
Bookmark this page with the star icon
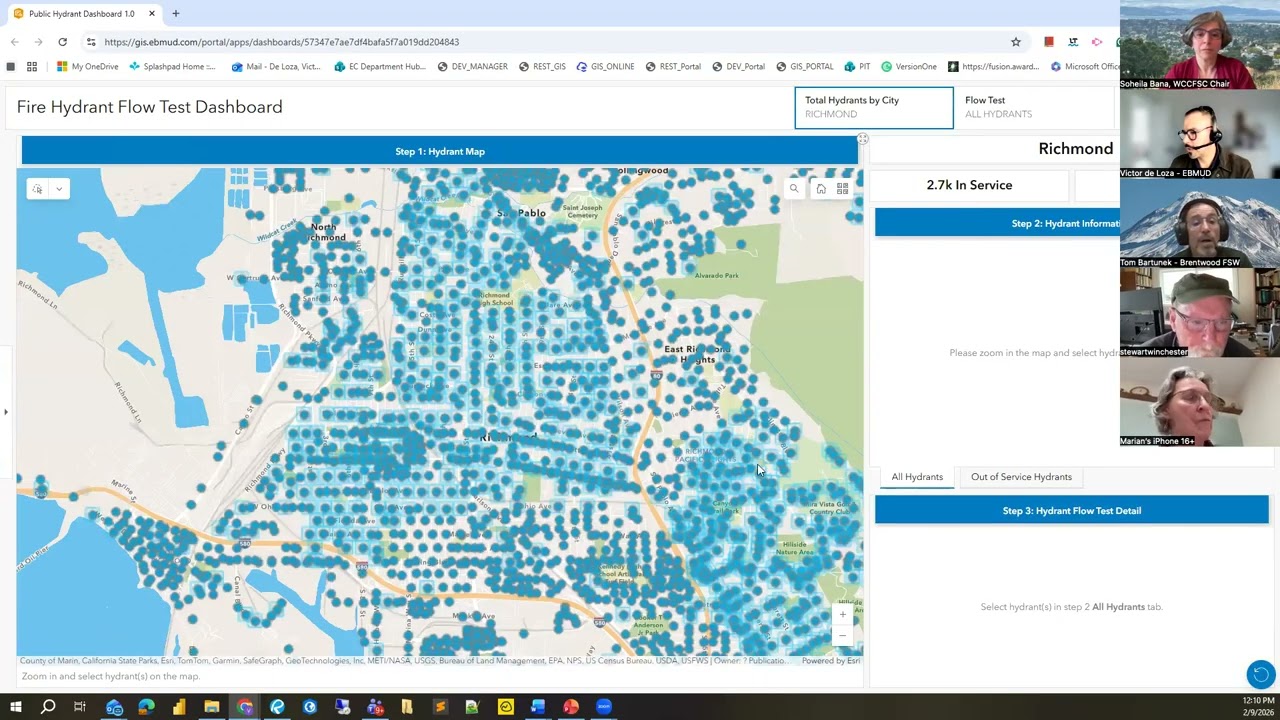pyautogui.click(x=1016, y=42)
